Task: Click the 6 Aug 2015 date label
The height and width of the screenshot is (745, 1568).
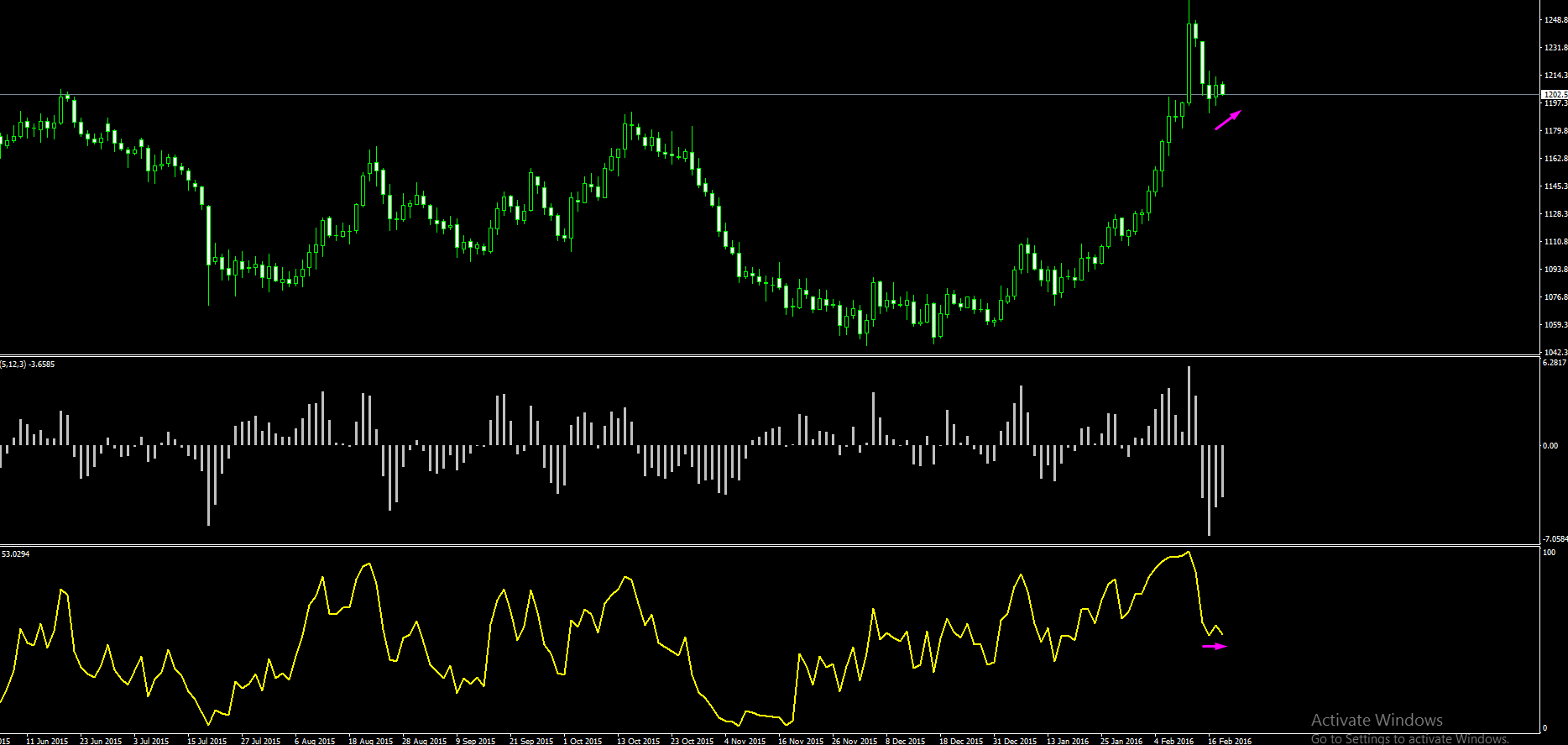Action: 315,741
